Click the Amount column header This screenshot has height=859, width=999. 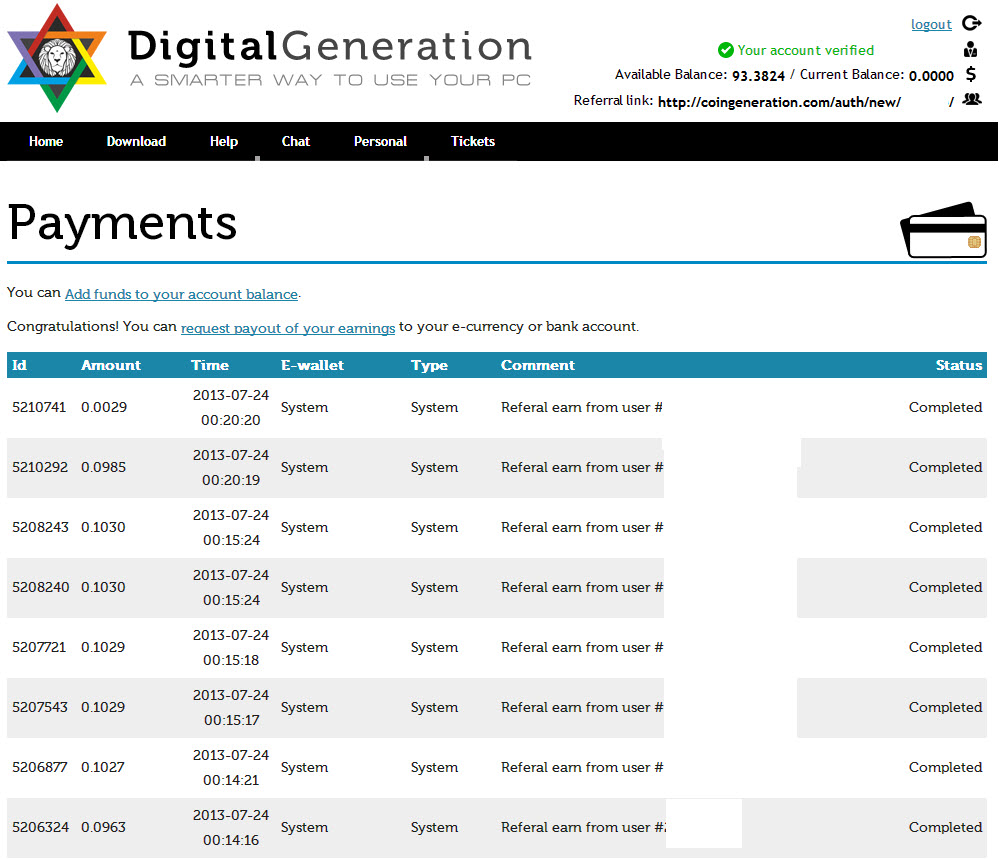click(111, 365)
